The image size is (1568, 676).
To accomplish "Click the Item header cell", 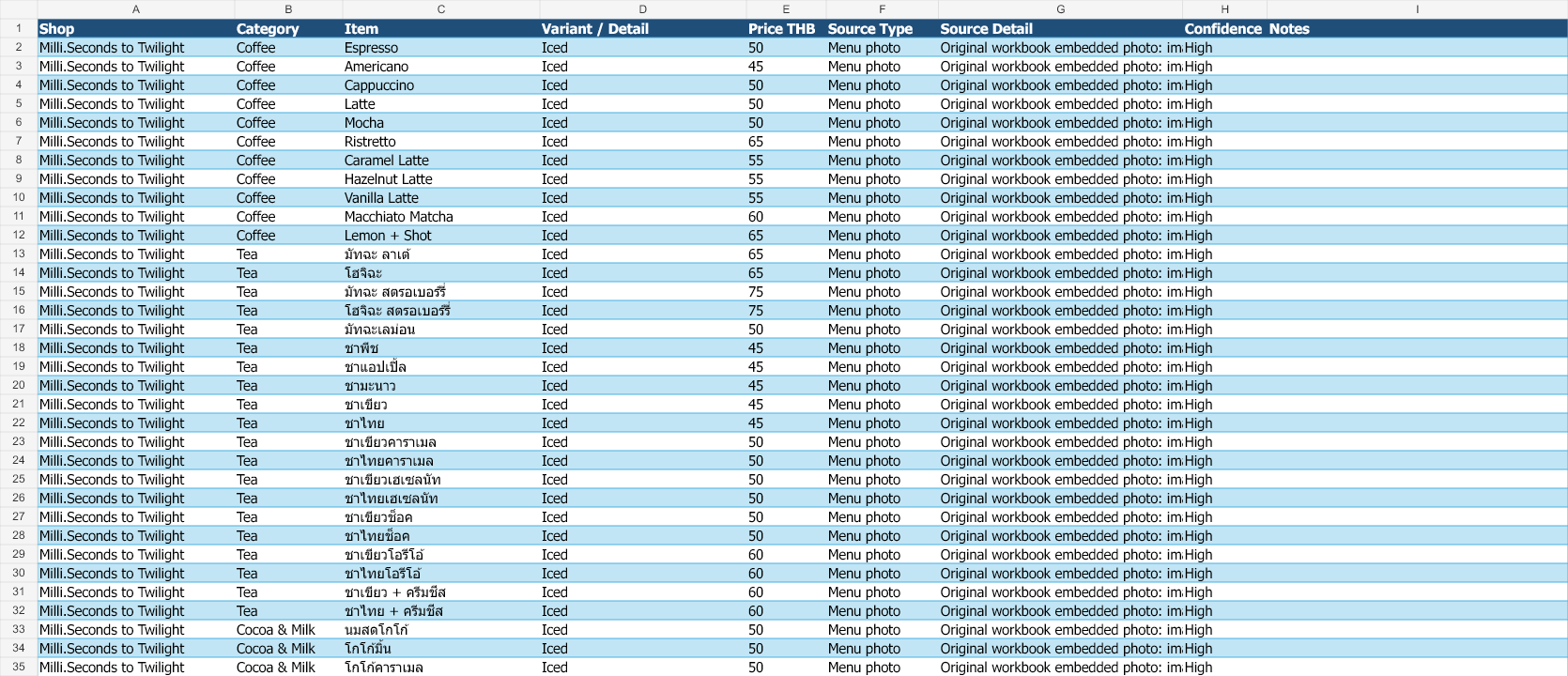I will pyautogui.click(x=441, y=29).
